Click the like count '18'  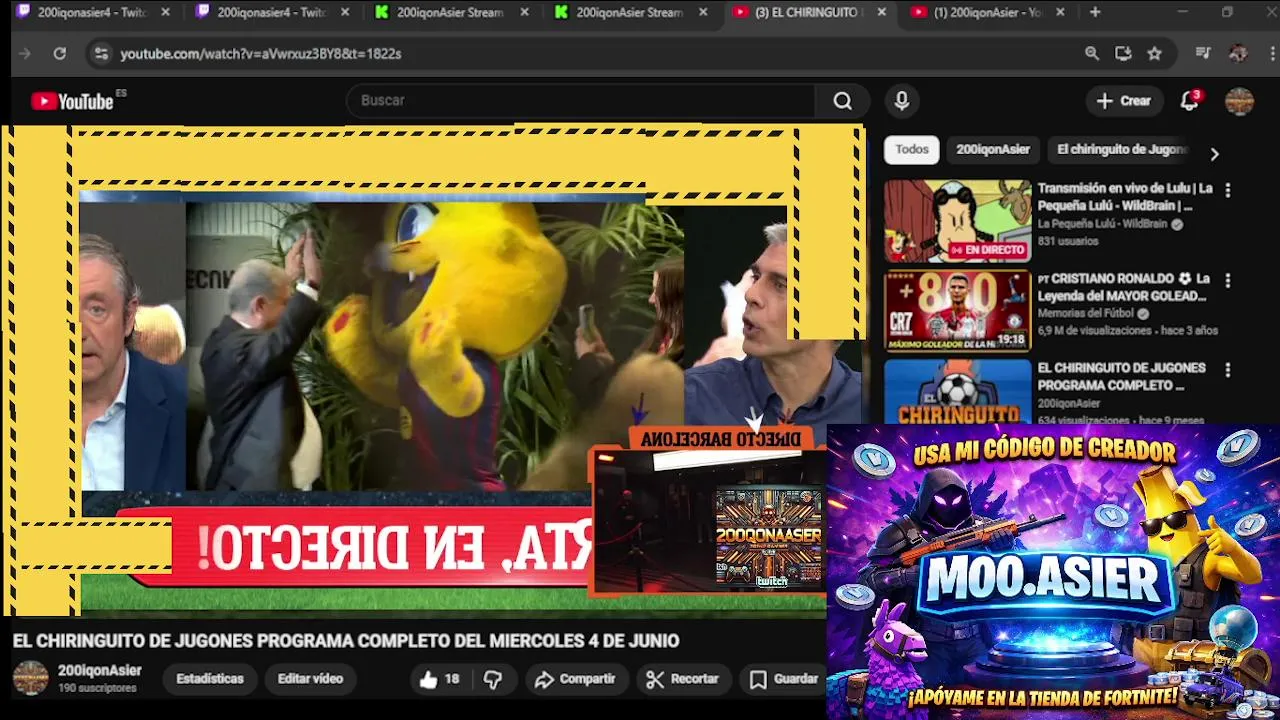(452, 679)
